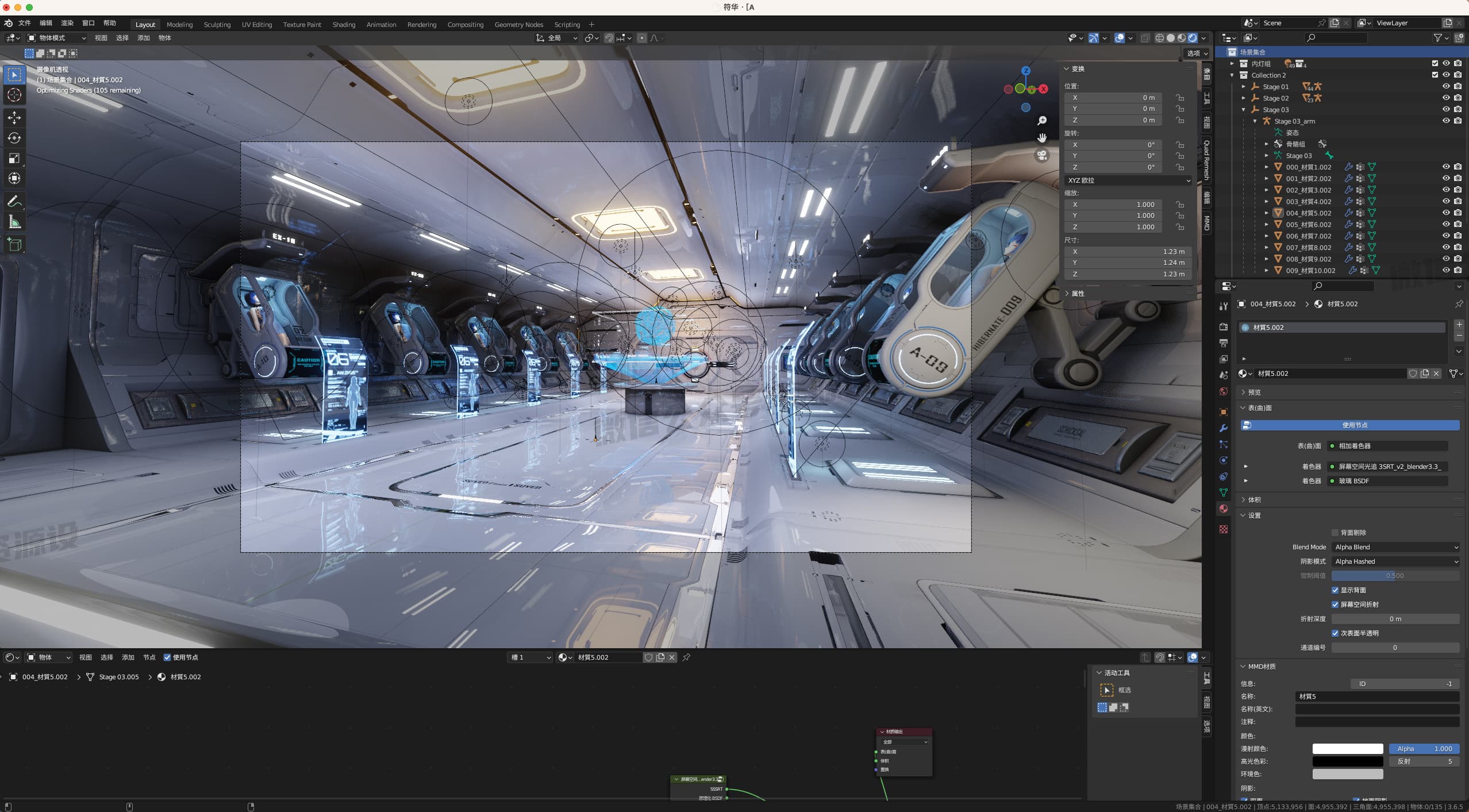
Task: Open viewport 添加 menu
Action: point(144,38)
